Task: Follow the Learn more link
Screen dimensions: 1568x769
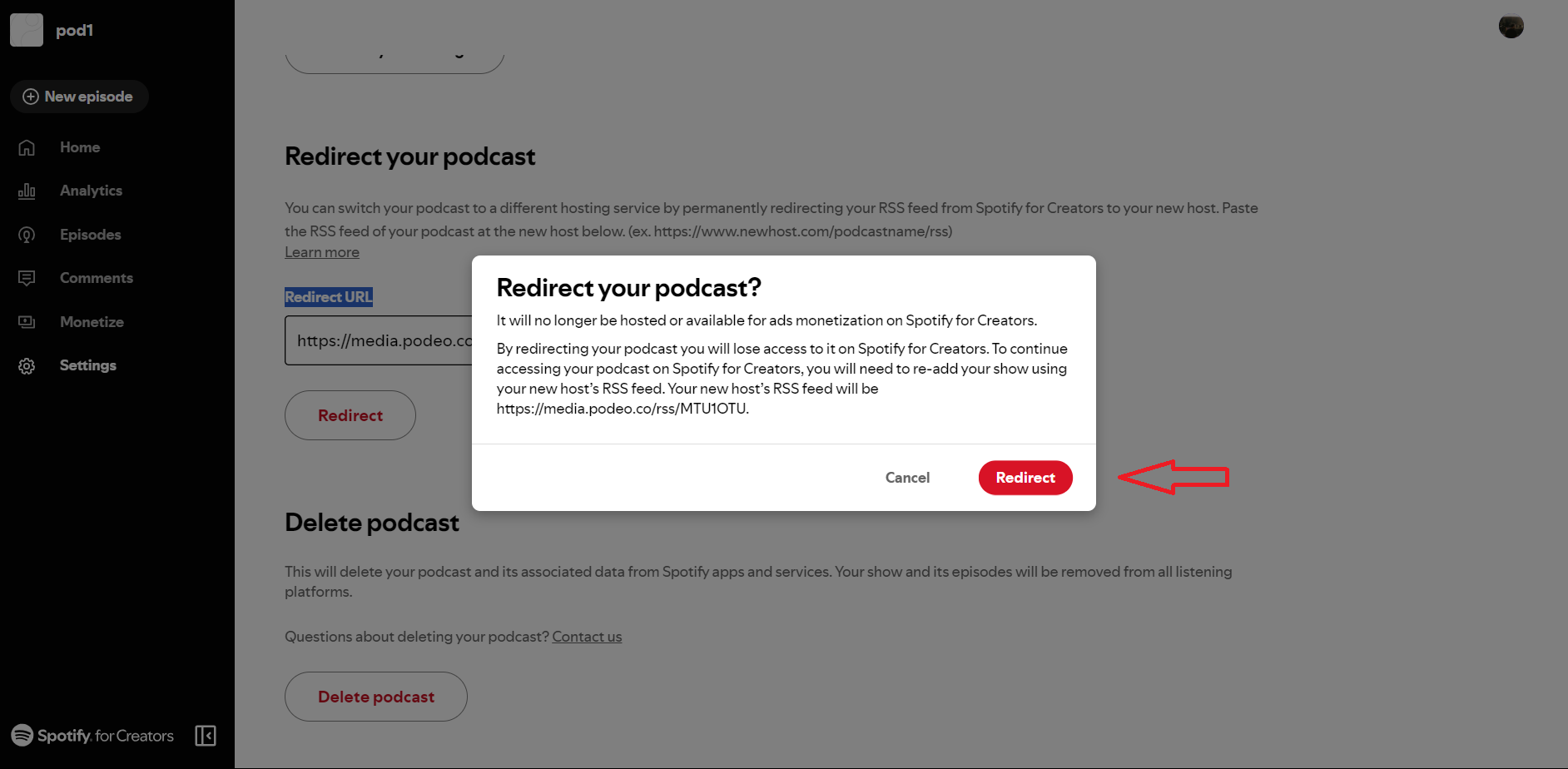Action: click(322, 252)
